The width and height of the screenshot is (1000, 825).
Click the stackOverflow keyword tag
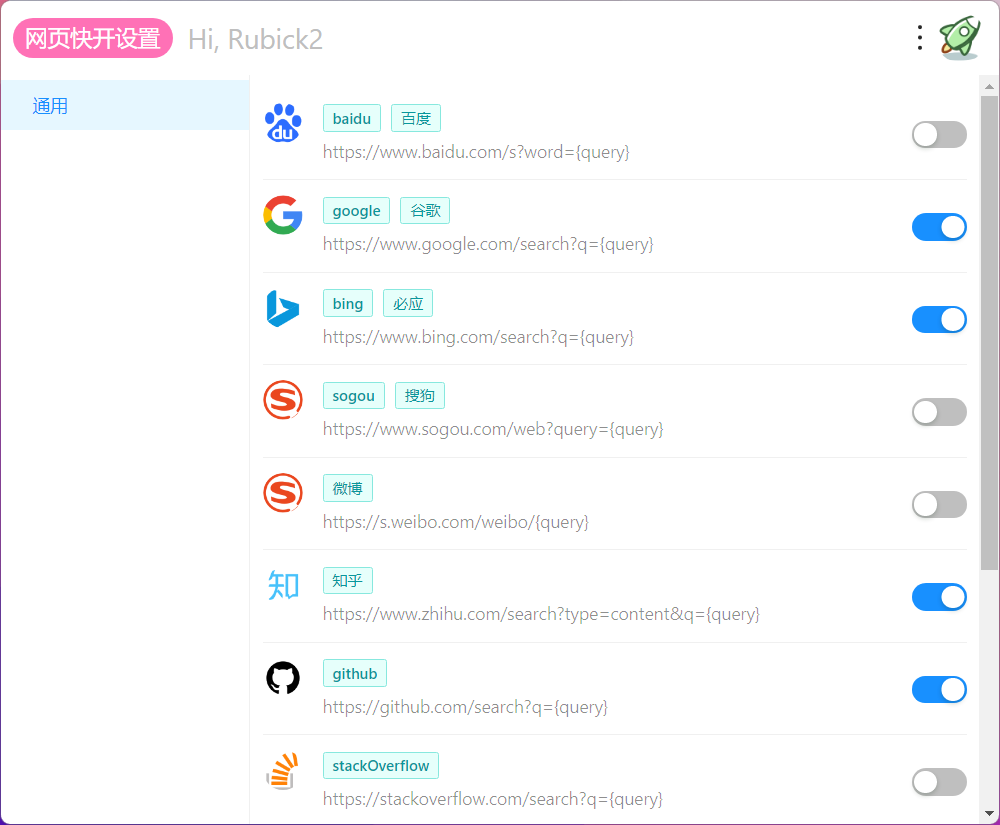coord(381,766)
